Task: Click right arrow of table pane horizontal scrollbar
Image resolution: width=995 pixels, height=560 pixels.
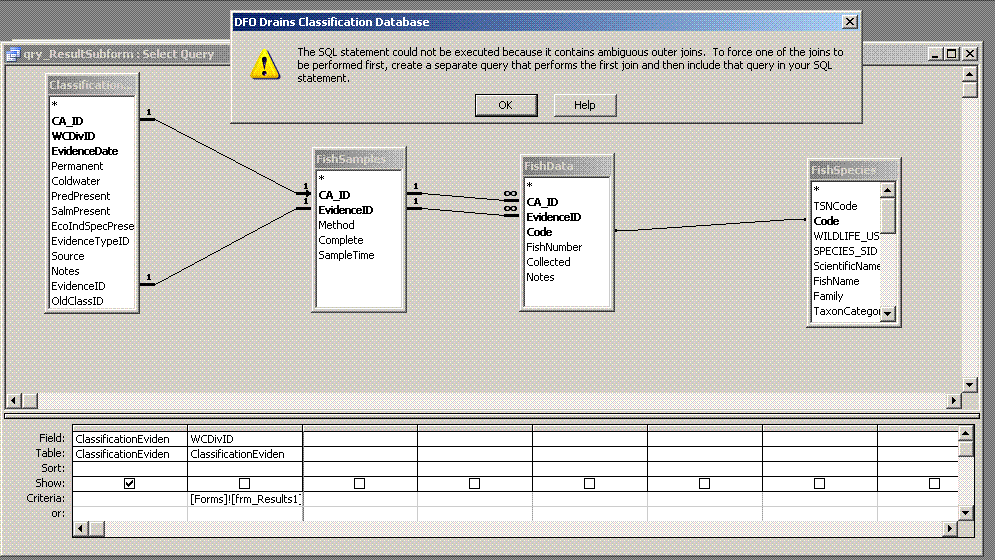Action: tap(953, 401)
